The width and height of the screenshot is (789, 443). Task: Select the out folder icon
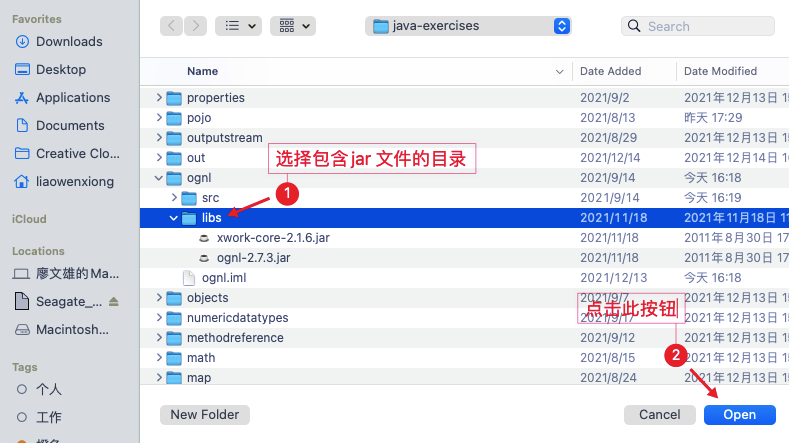174,158
